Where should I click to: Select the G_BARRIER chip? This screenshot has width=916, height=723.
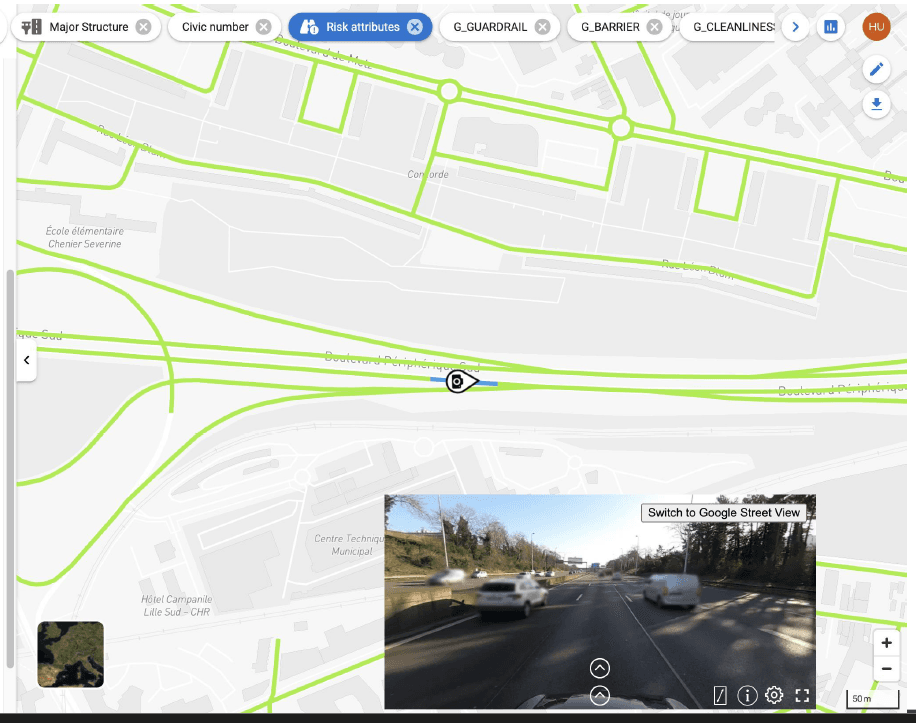click(610, 27)
